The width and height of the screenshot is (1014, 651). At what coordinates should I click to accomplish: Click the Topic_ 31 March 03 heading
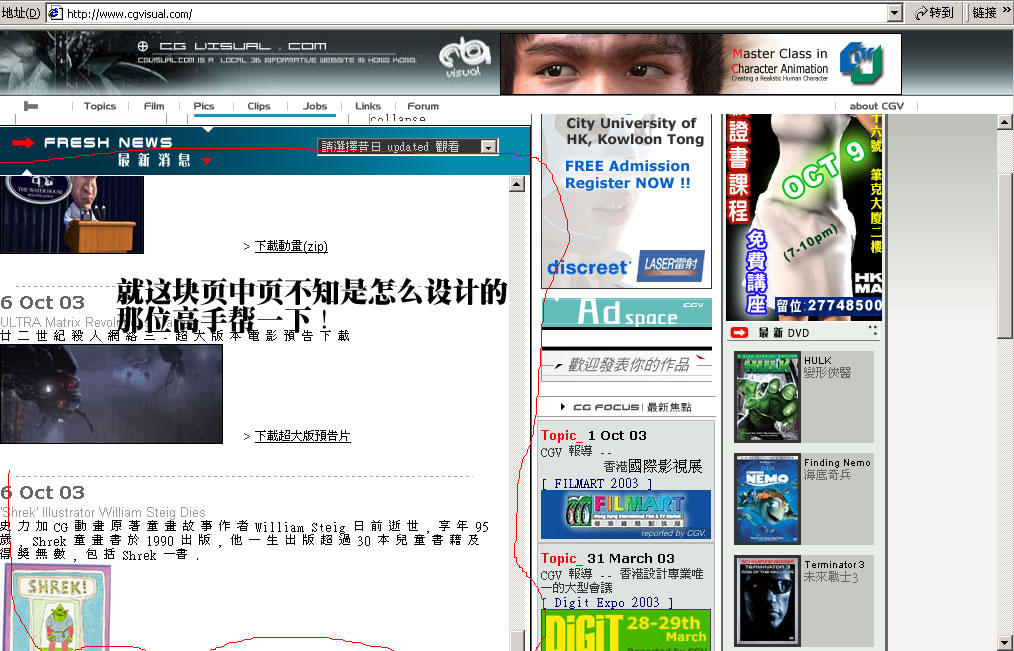click(607, 559)
